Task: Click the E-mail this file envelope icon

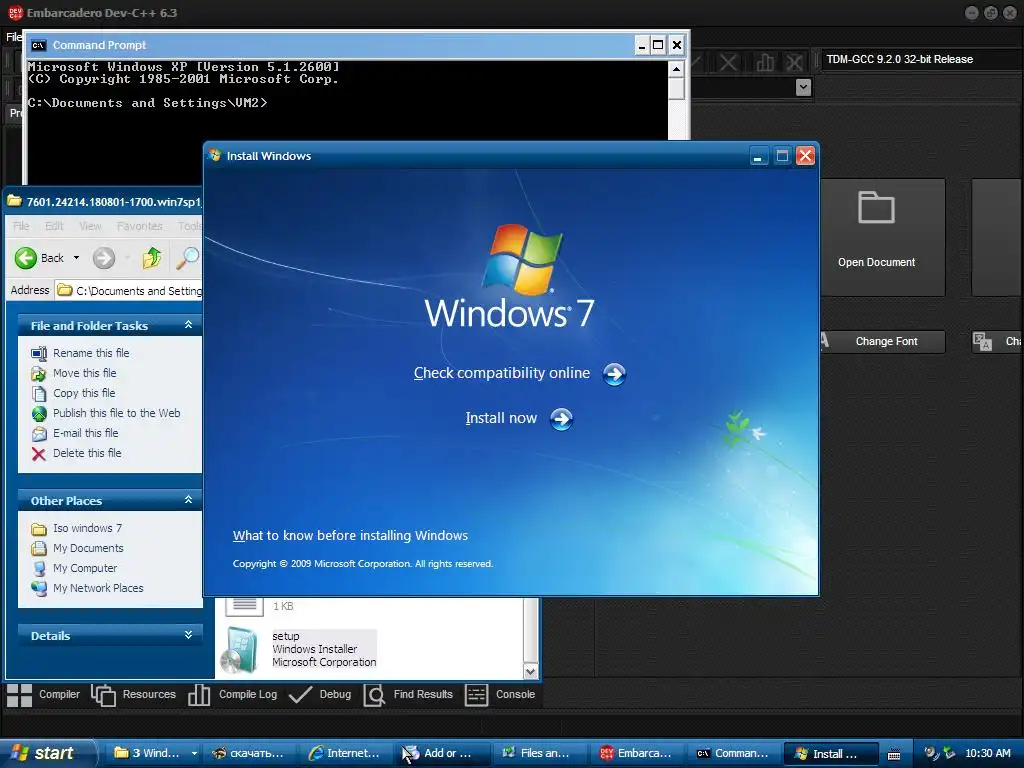Action: click(x=39, y=434)
